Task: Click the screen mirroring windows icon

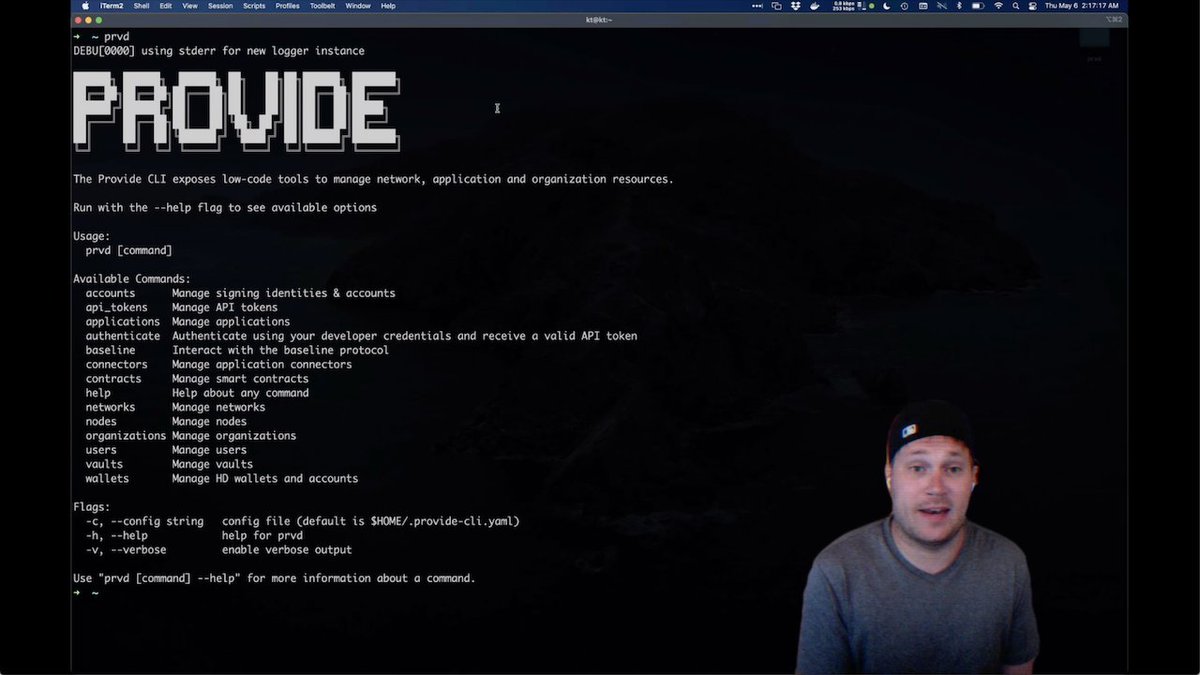Action: coord(776,6)
